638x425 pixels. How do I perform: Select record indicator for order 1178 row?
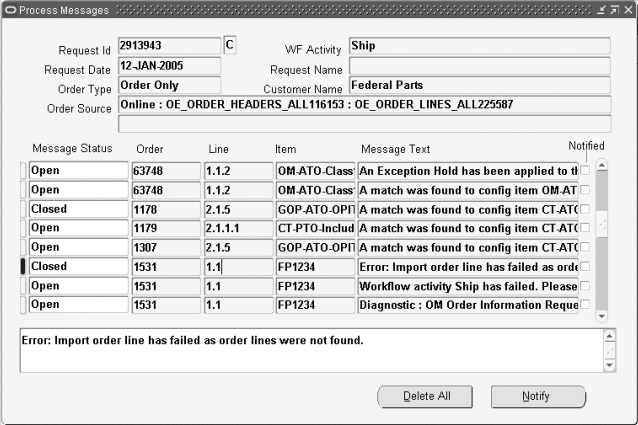point(23,209)
